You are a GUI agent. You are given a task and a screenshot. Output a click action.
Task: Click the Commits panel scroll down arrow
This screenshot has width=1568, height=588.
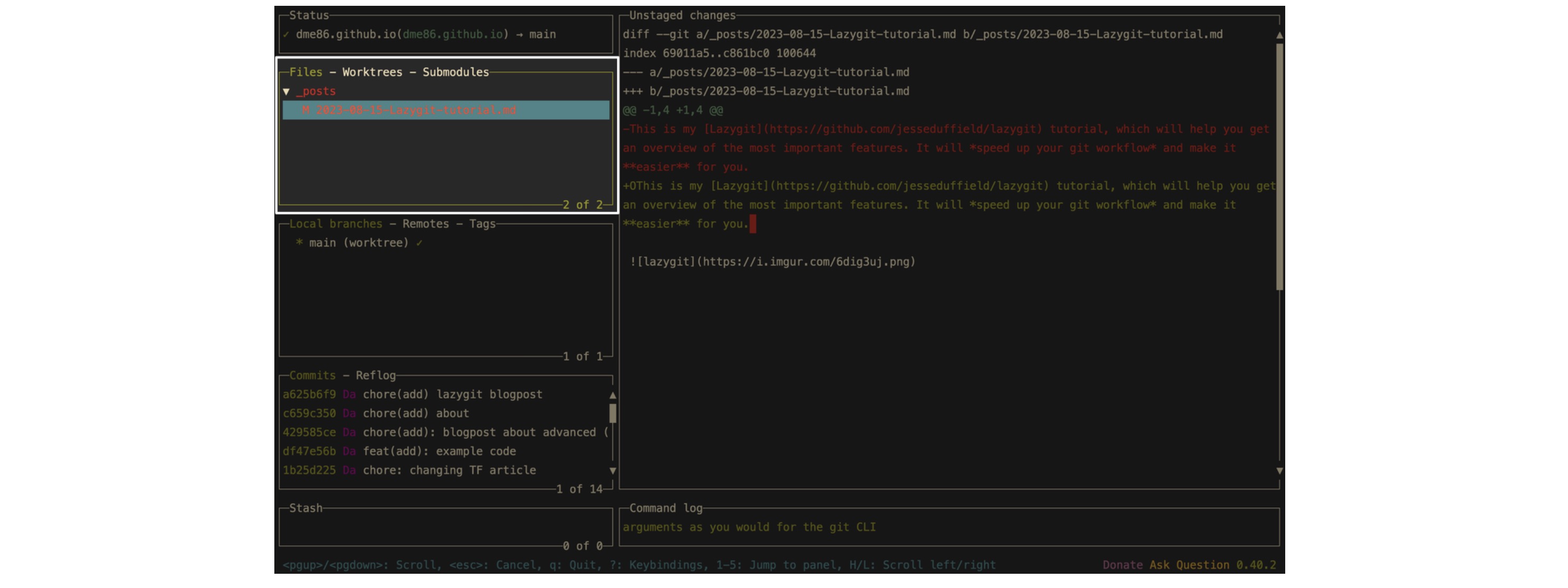[613, 470]
